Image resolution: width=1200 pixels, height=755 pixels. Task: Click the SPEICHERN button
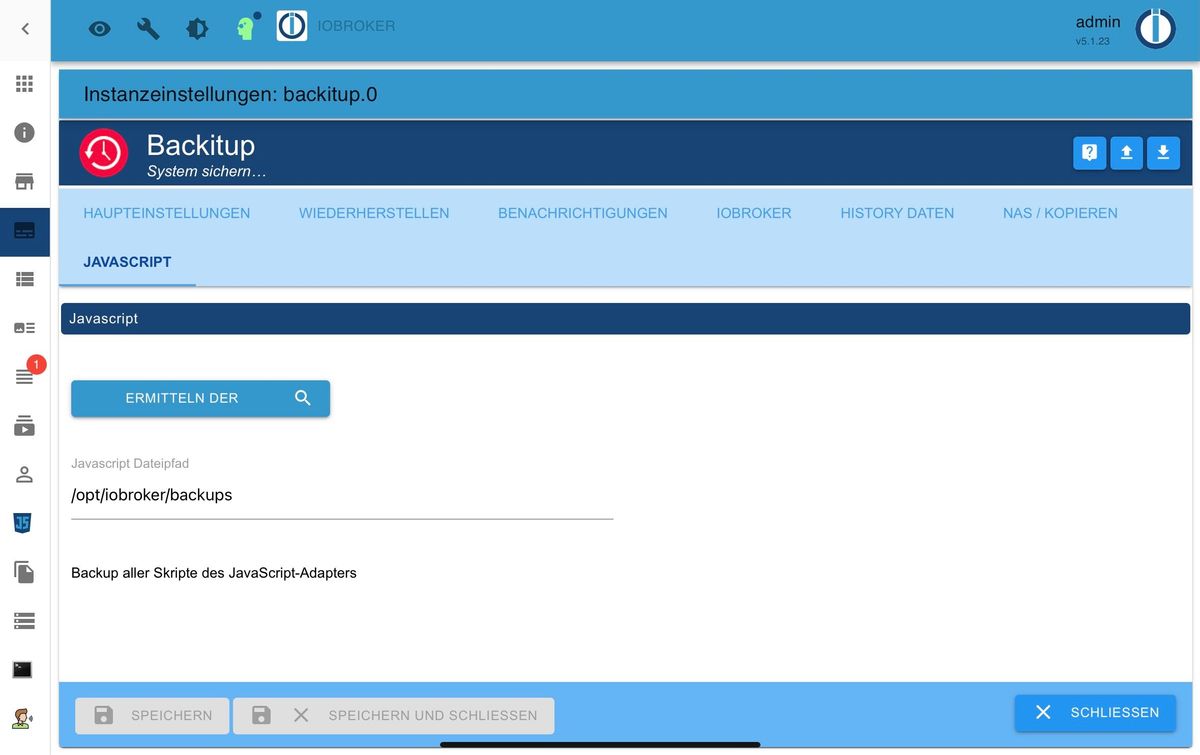(152, 715)
